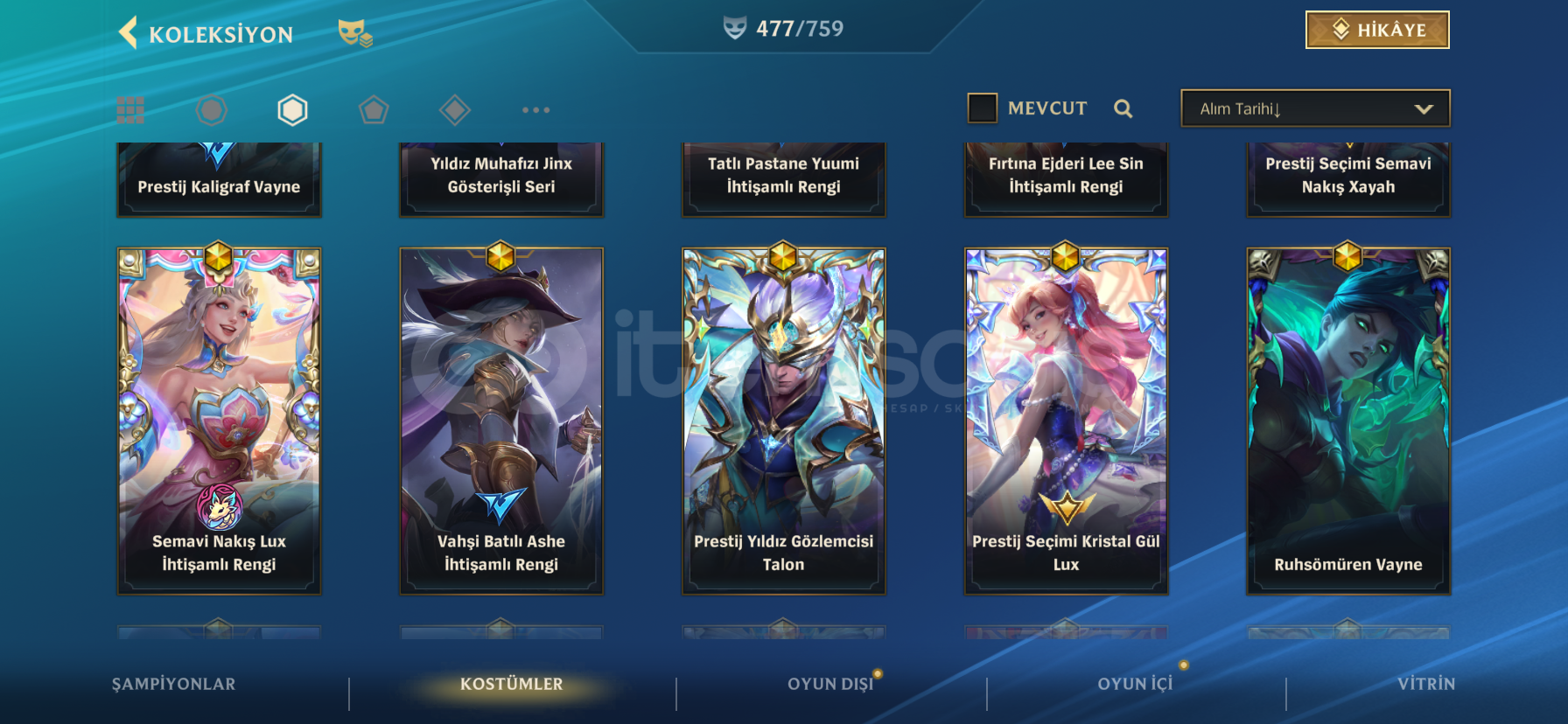
Task: Open Semavi Nakış Lux skin card
Action: 219,421
